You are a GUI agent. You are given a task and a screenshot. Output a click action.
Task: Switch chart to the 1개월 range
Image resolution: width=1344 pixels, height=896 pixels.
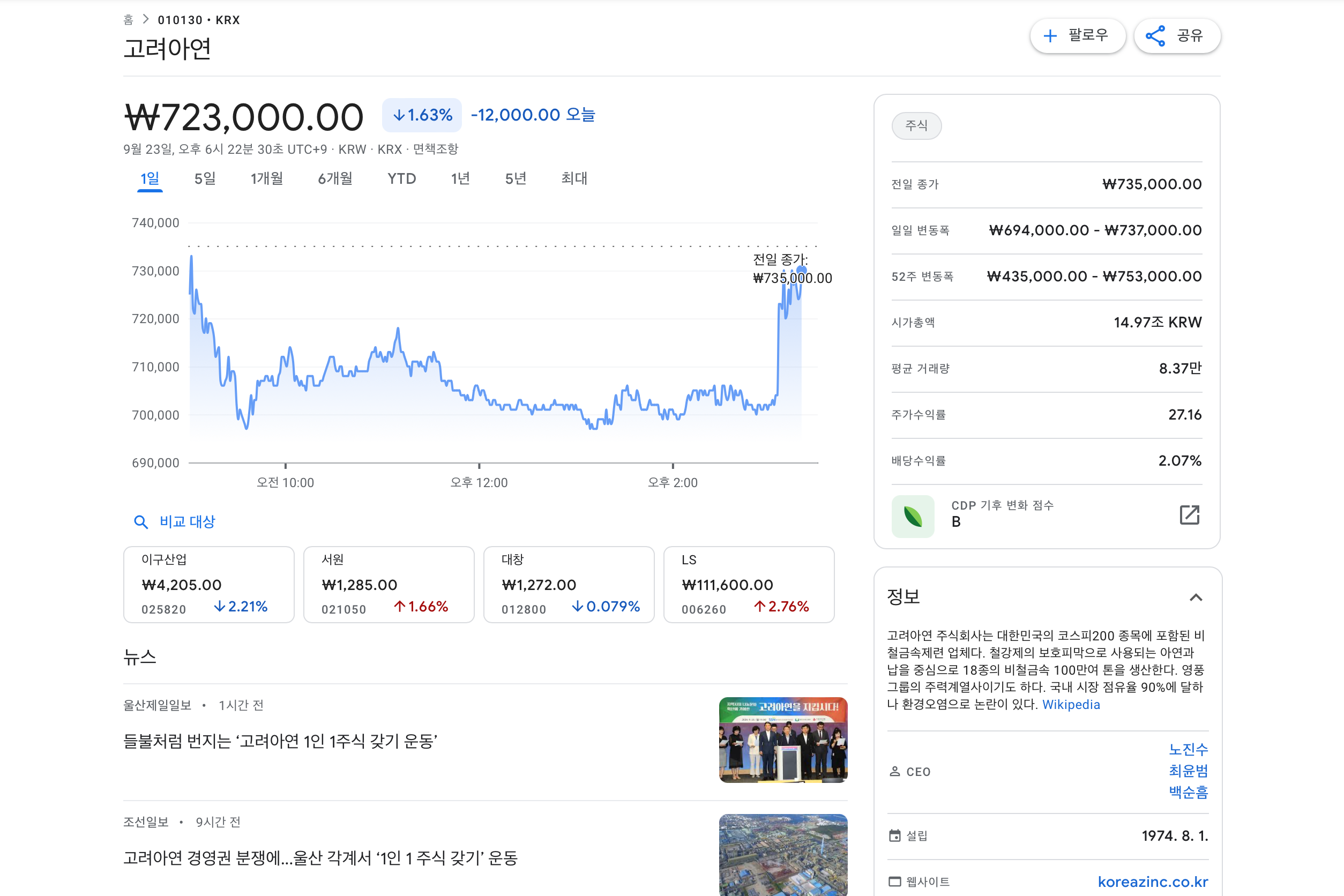coord(267,179)
